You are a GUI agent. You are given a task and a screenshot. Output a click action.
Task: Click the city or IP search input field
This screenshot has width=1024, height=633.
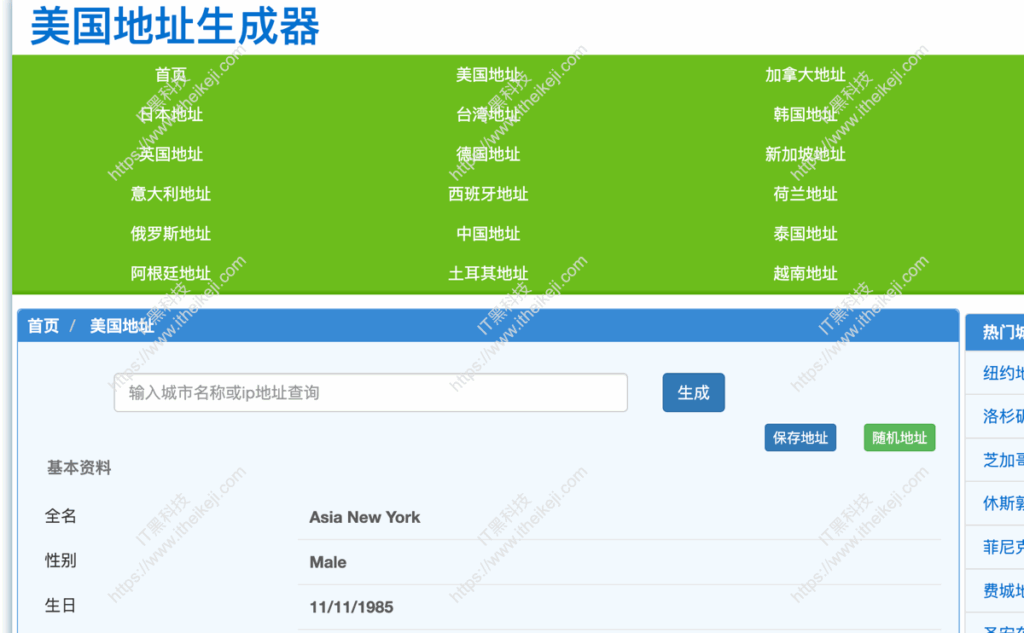pos(370,392)
